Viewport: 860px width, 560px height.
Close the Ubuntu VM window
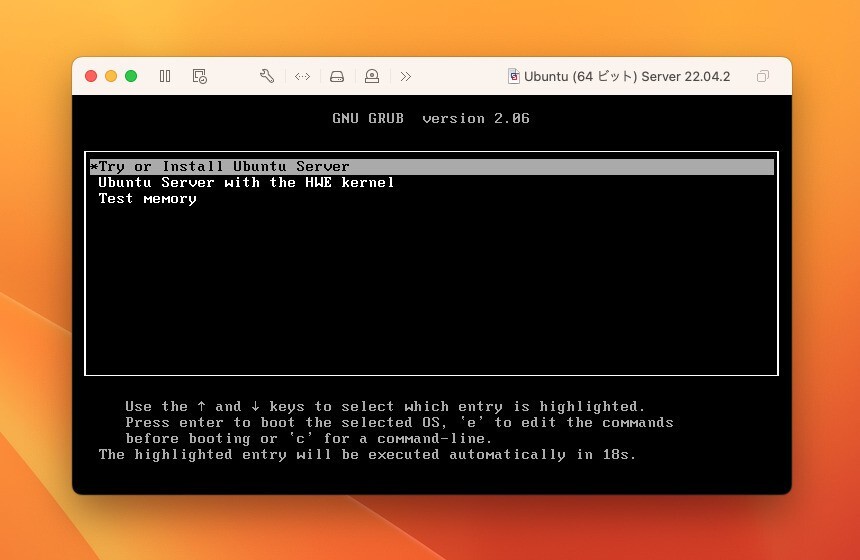coord(91,76)
